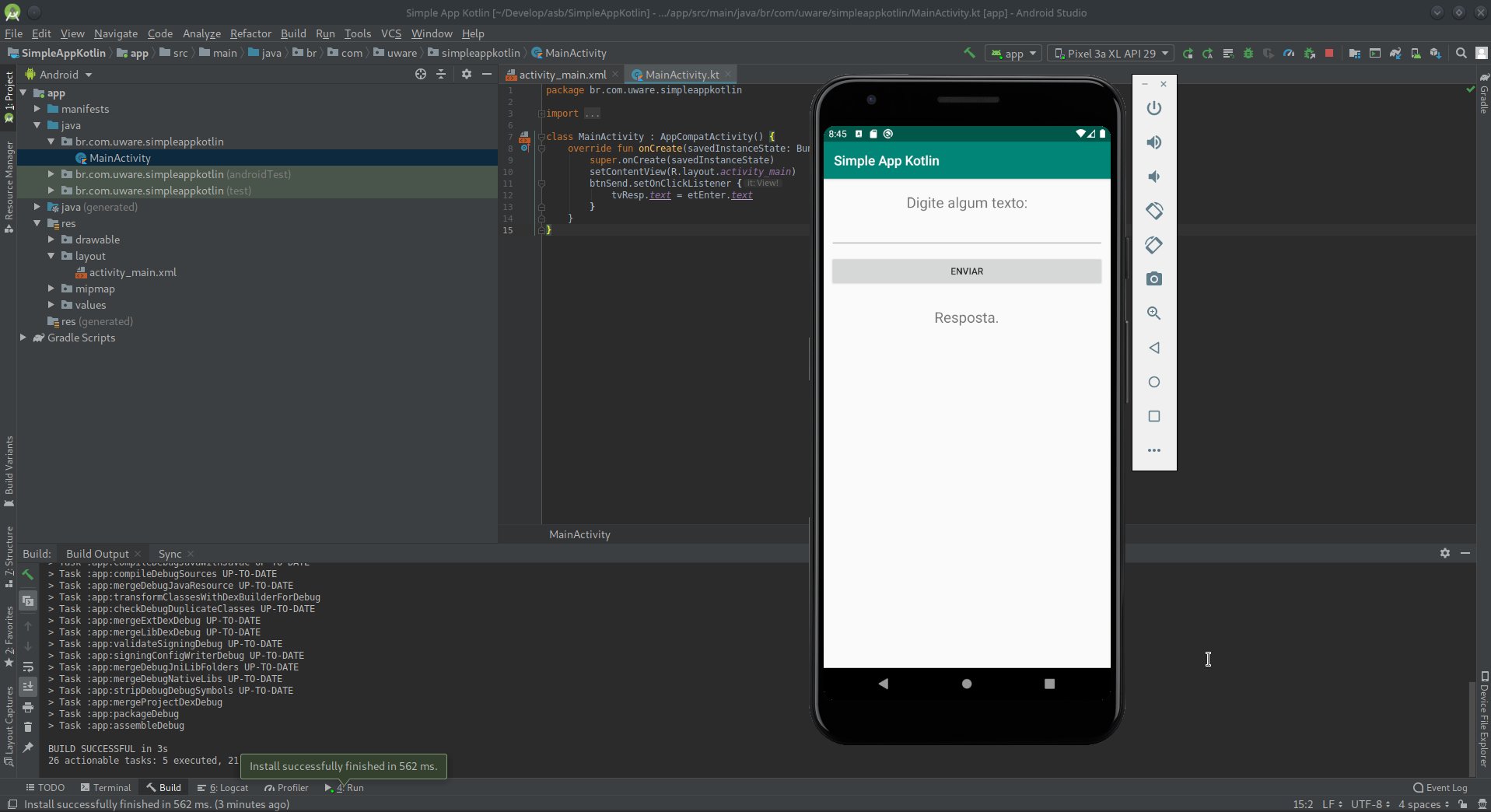Click the Make Project hammer icon

click(969, 53)
